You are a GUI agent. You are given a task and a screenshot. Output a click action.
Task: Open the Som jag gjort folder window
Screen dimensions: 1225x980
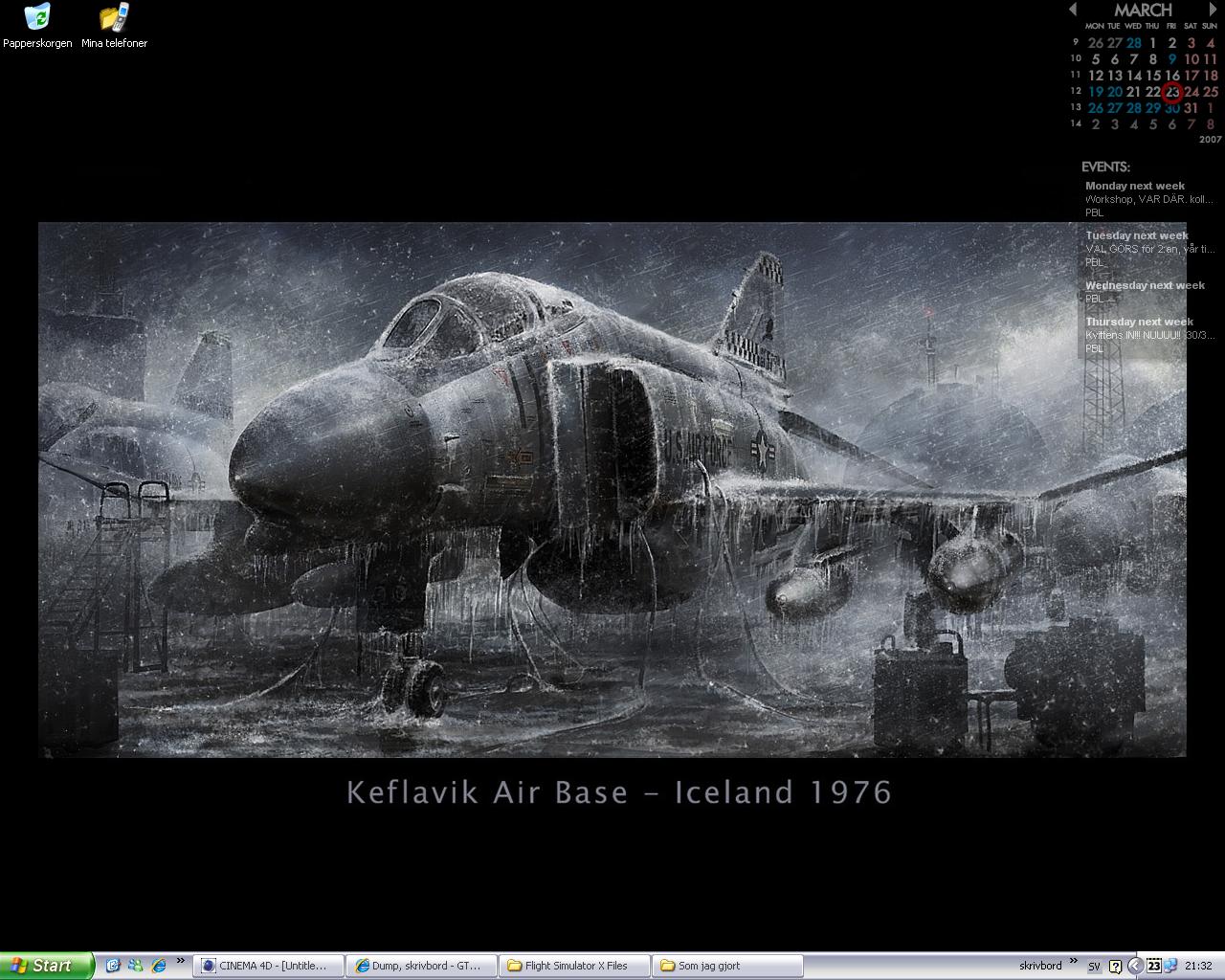tap(727, 966)
